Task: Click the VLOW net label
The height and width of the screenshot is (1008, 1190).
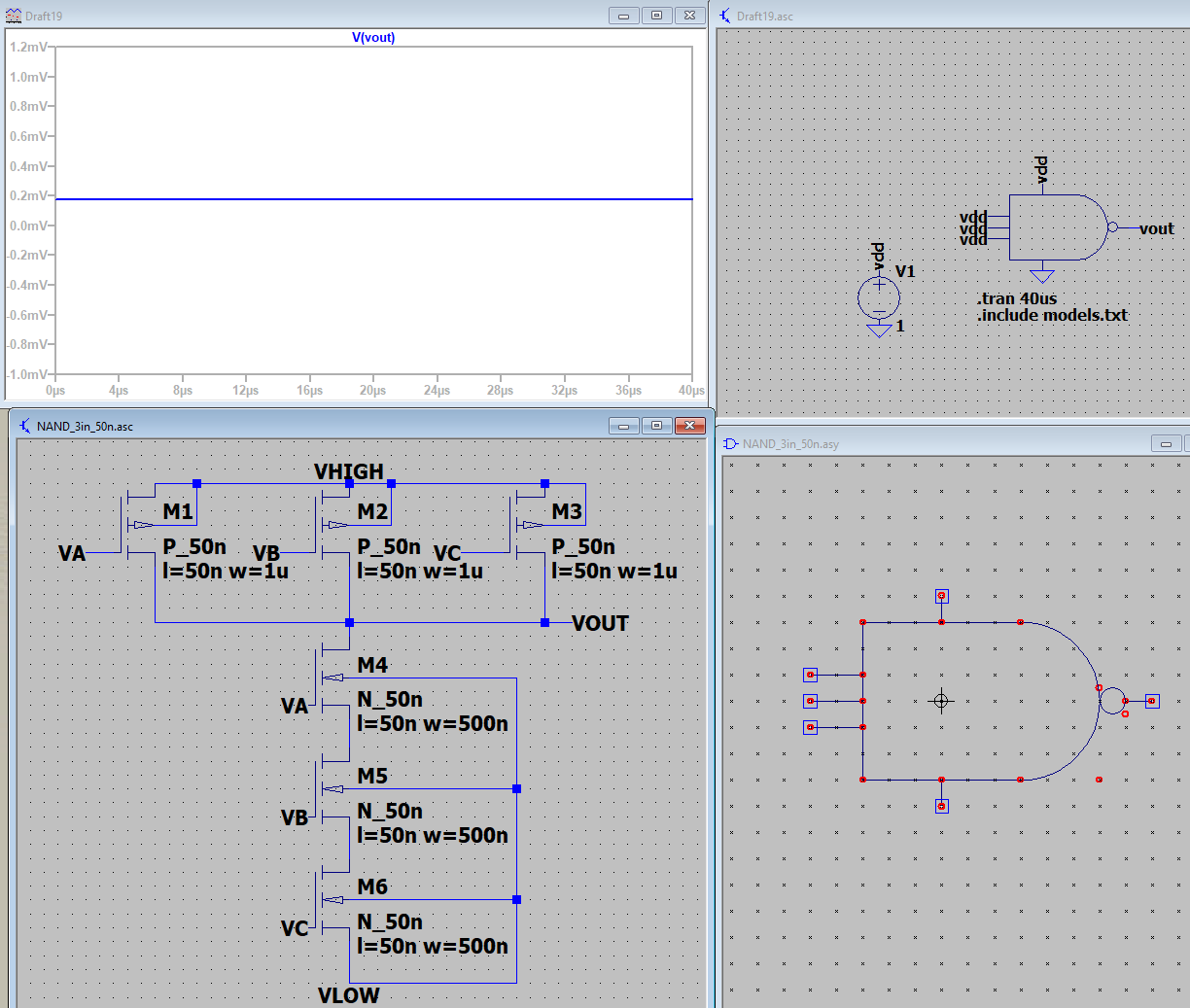Action: (348, 995)
